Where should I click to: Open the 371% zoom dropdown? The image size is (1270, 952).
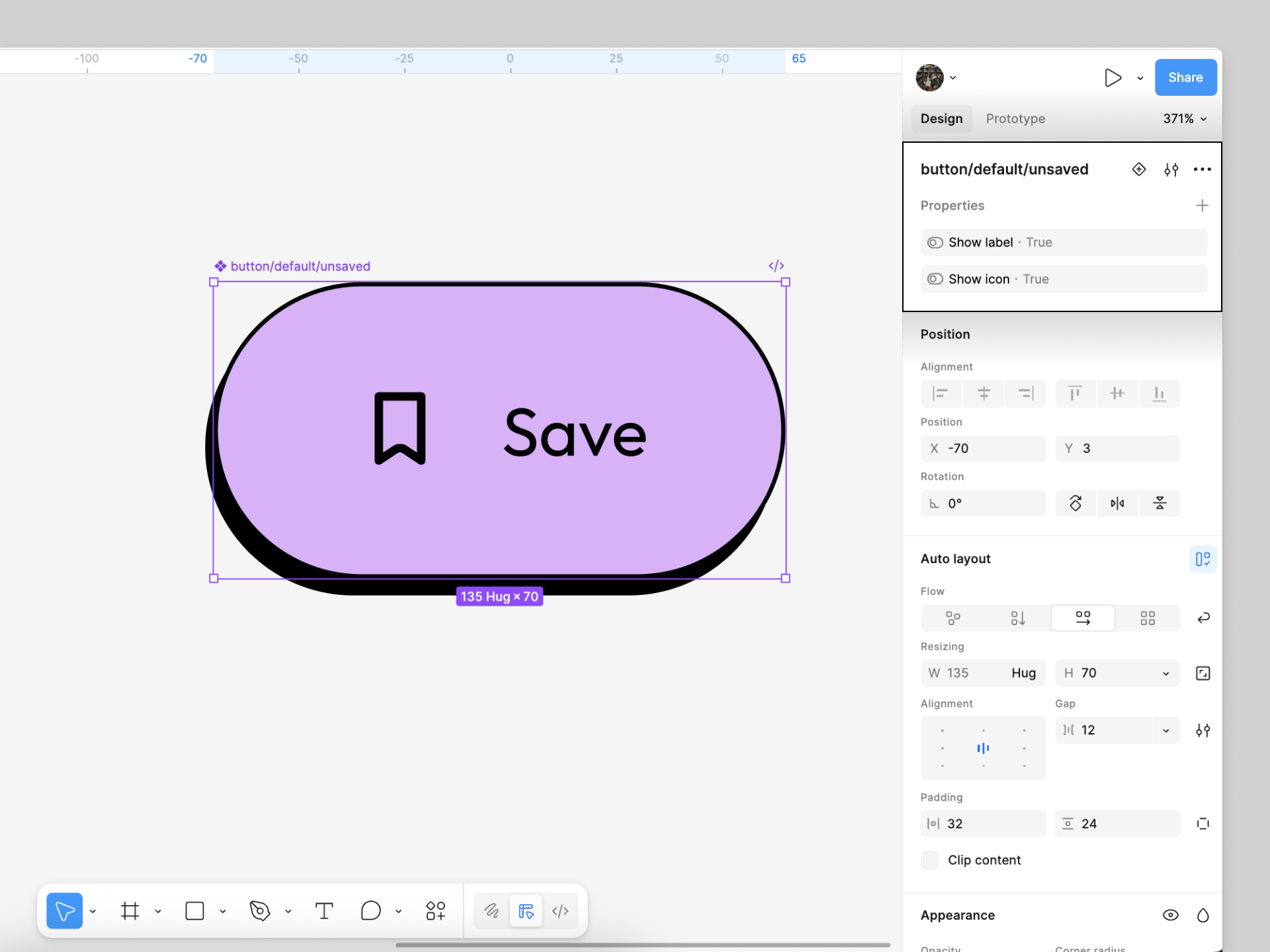click(1185, 119)
